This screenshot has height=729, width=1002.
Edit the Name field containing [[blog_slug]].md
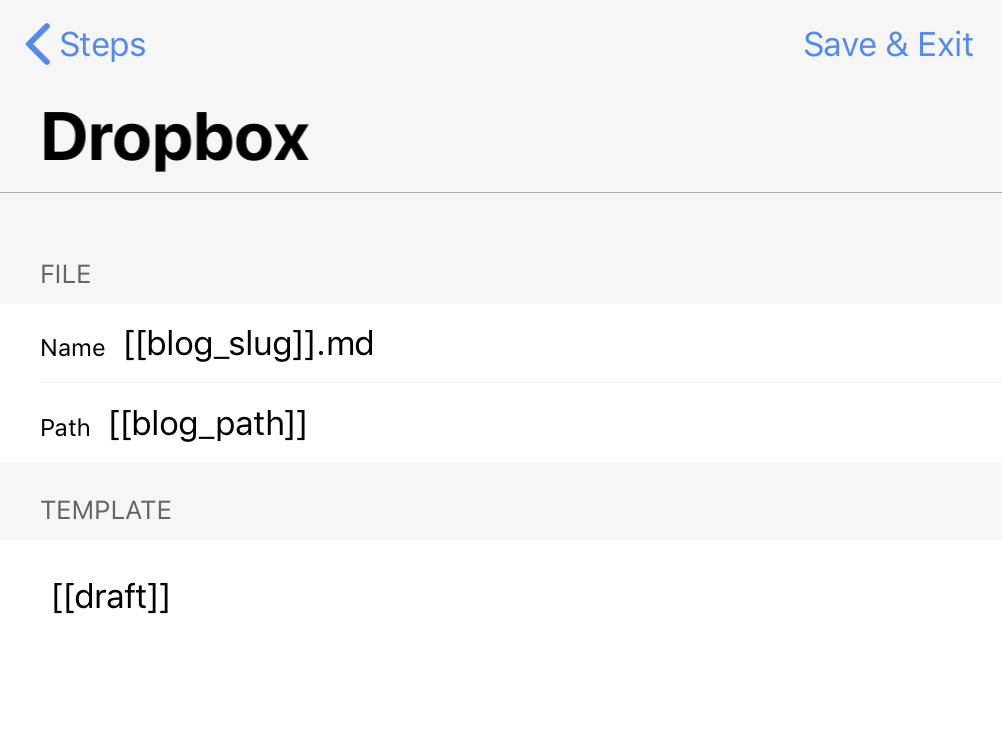tap(249, 345)
